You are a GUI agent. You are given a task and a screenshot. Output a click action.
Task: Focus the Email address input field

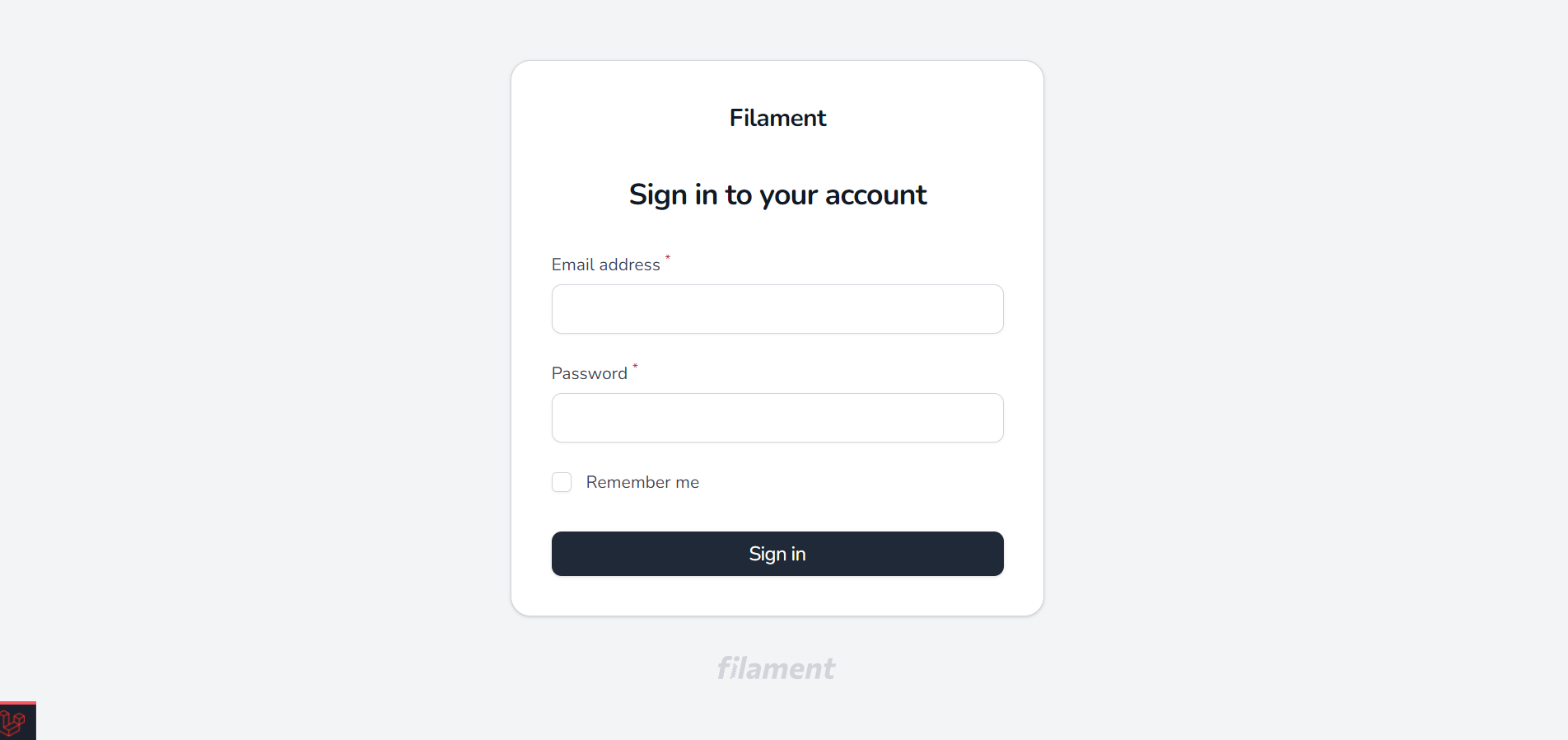pyautogui.click(x=777, y=309)
